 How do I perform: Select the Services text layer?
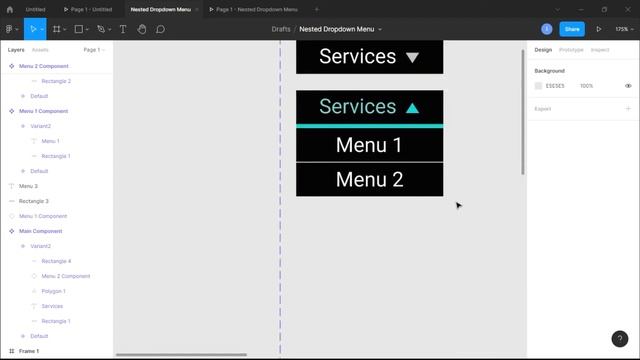pyautogui.click(x=52, y=306)
